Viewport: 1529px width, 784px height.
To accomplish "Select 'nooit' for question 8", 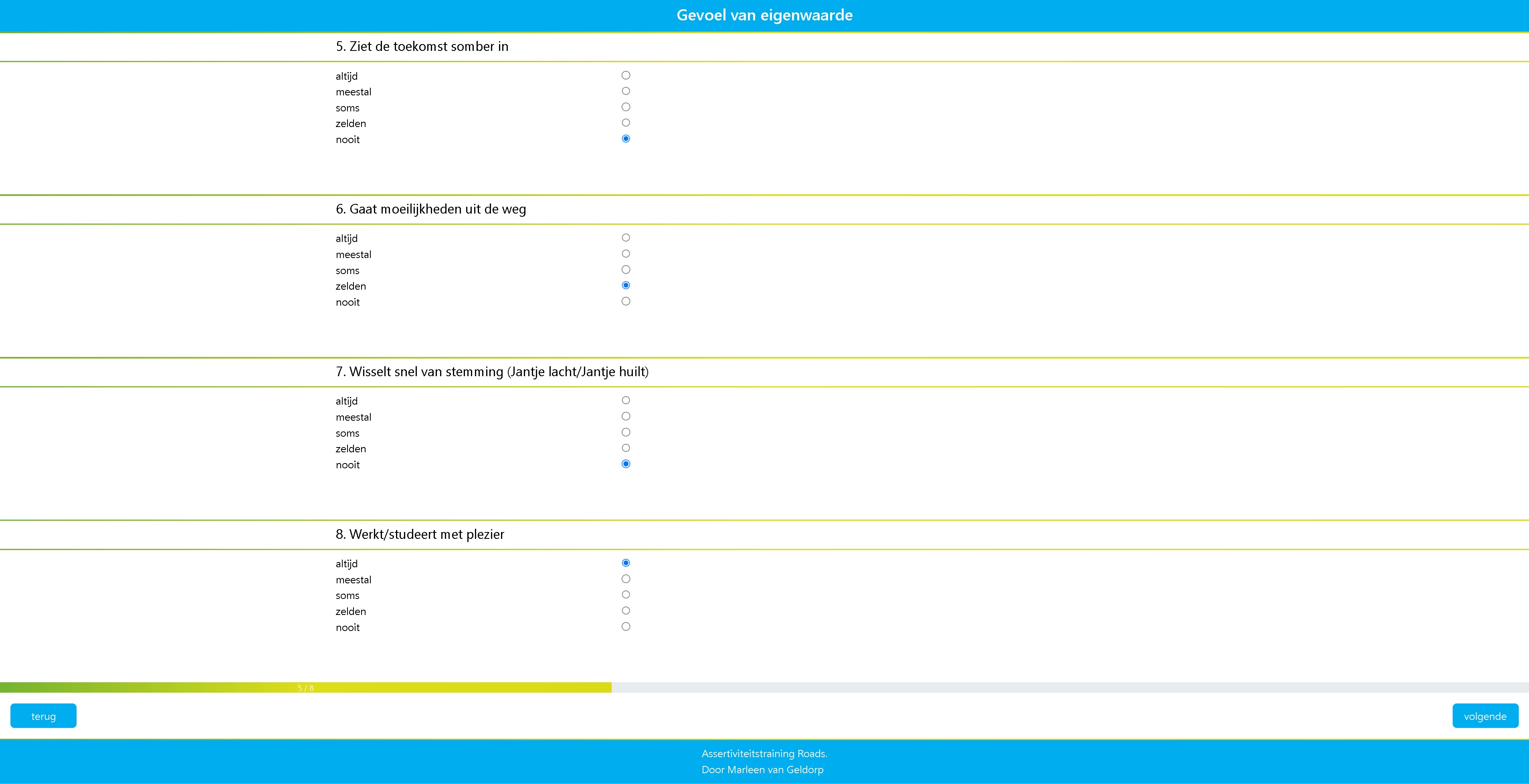I will point(626,627).
